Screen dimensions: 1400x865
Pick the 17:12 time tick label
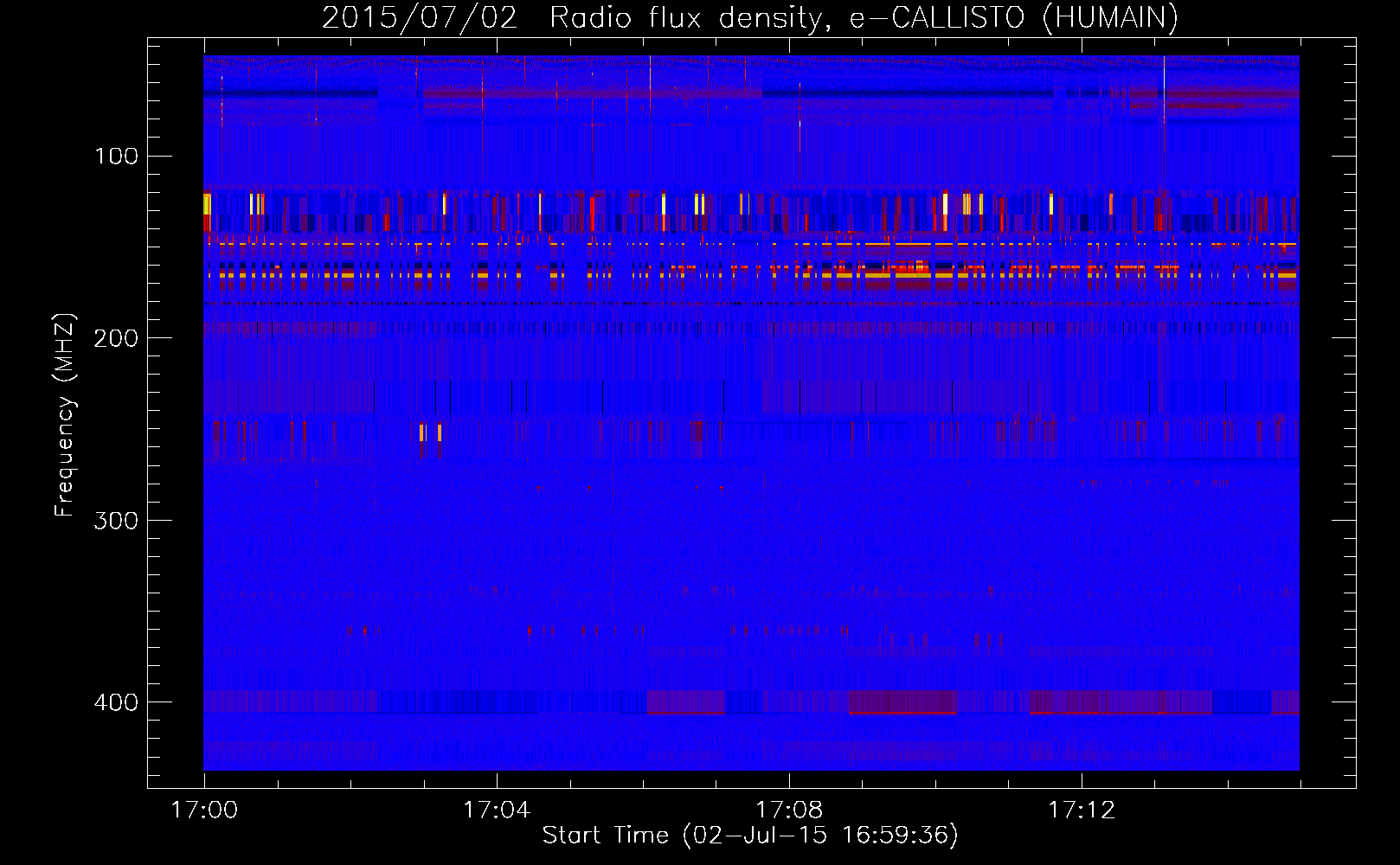[x=1082, y=810]
